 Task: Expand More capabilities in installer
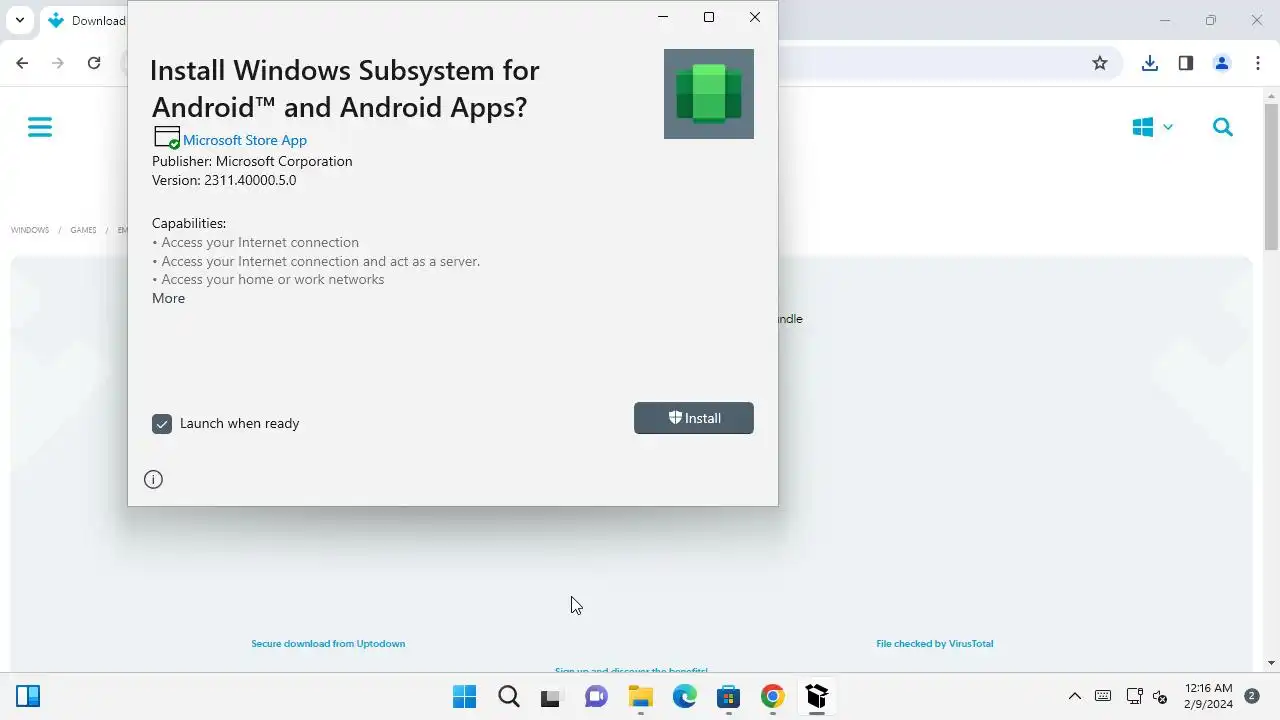coord(168,298)
